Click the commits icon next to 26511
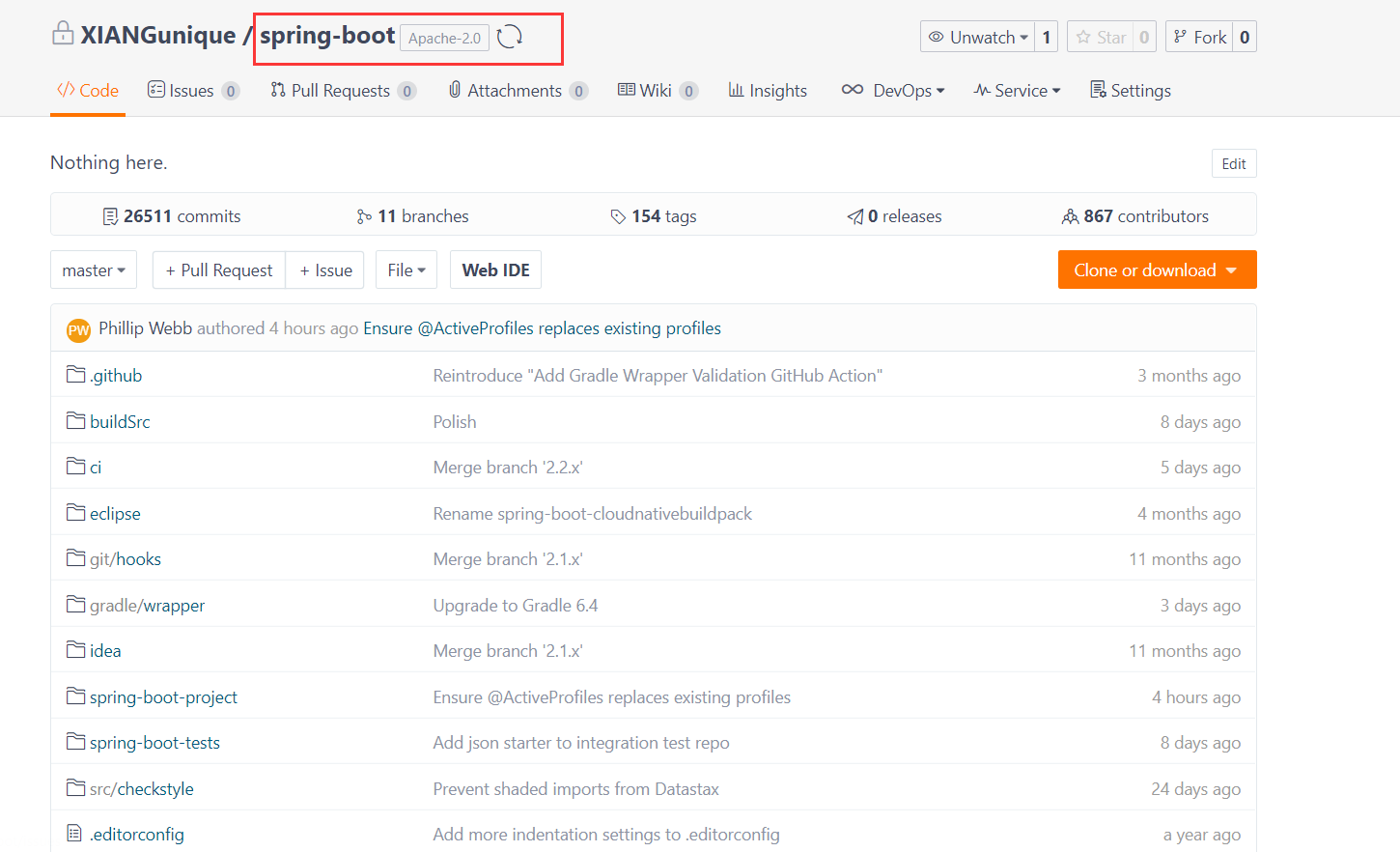Image resolution: width=1400 pixels, height=852 pixels. (110, 216)
